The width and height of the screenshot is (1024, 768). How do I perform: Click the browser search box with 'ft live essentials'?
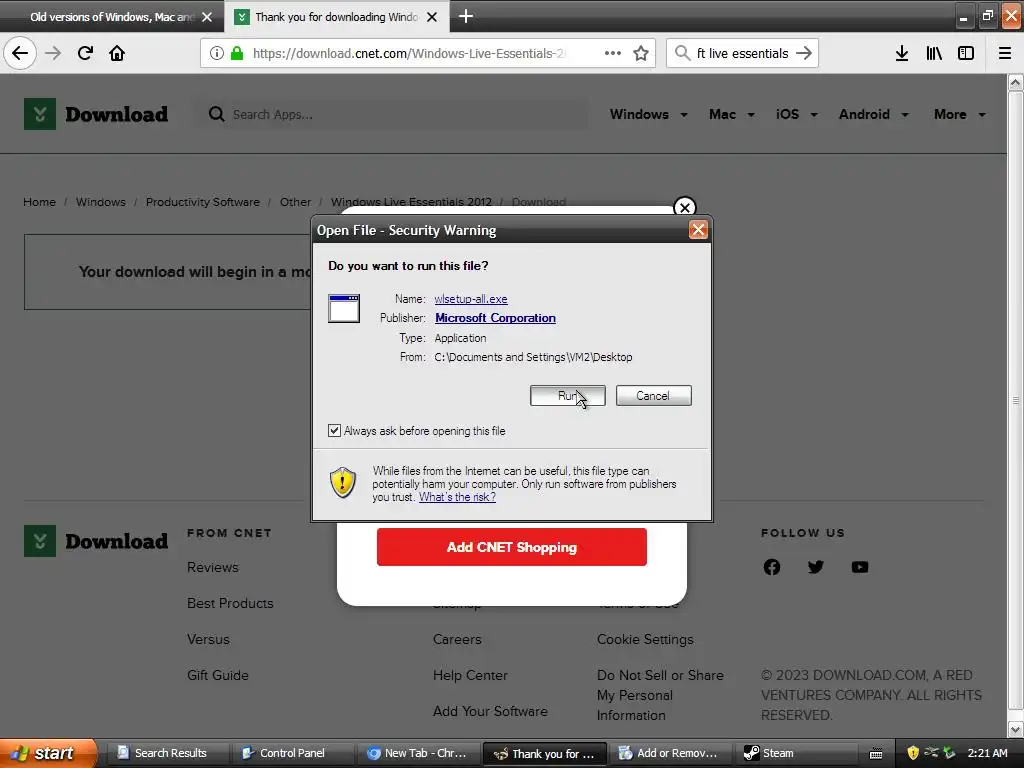[743, 53]
